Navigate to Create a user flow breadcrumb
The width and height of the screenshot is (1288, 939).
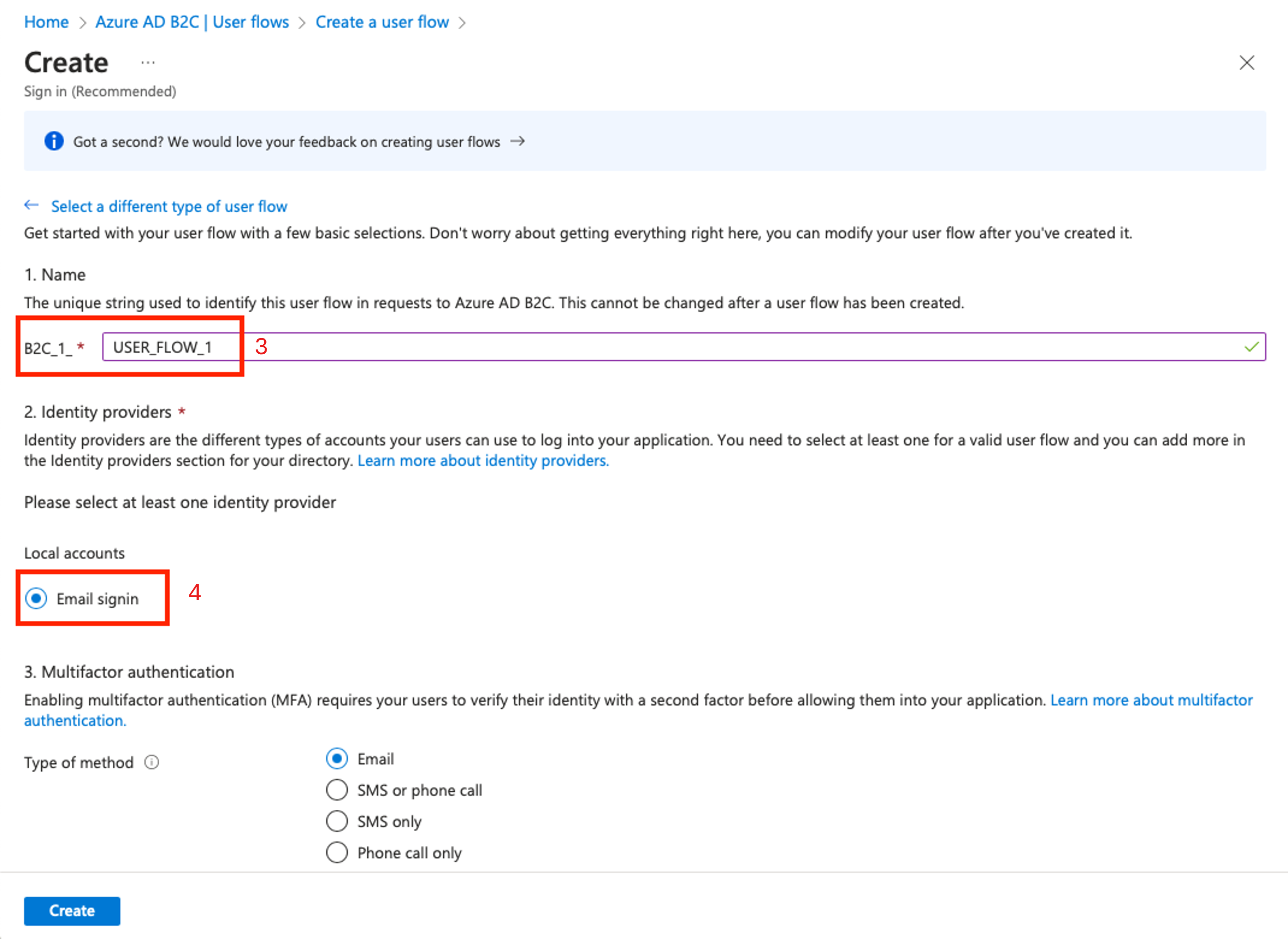click(382, 22)
